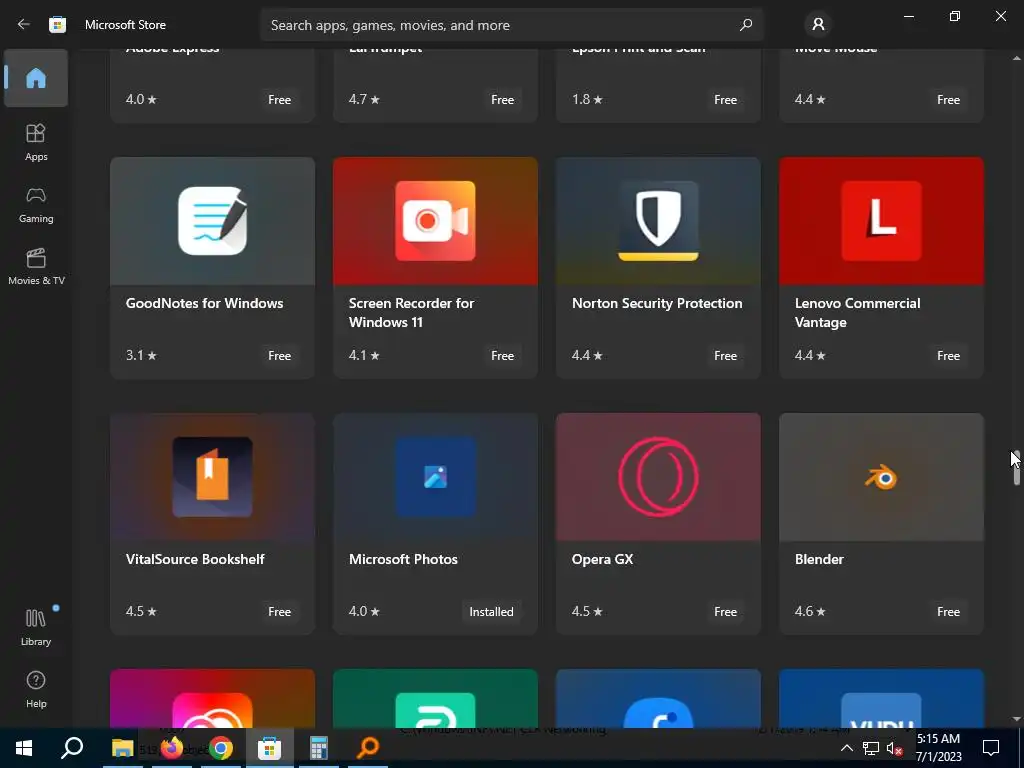This screenshot has height=768, width=1024.
Task: Open the Opera GX app icon
Action: tap(658, 477)
